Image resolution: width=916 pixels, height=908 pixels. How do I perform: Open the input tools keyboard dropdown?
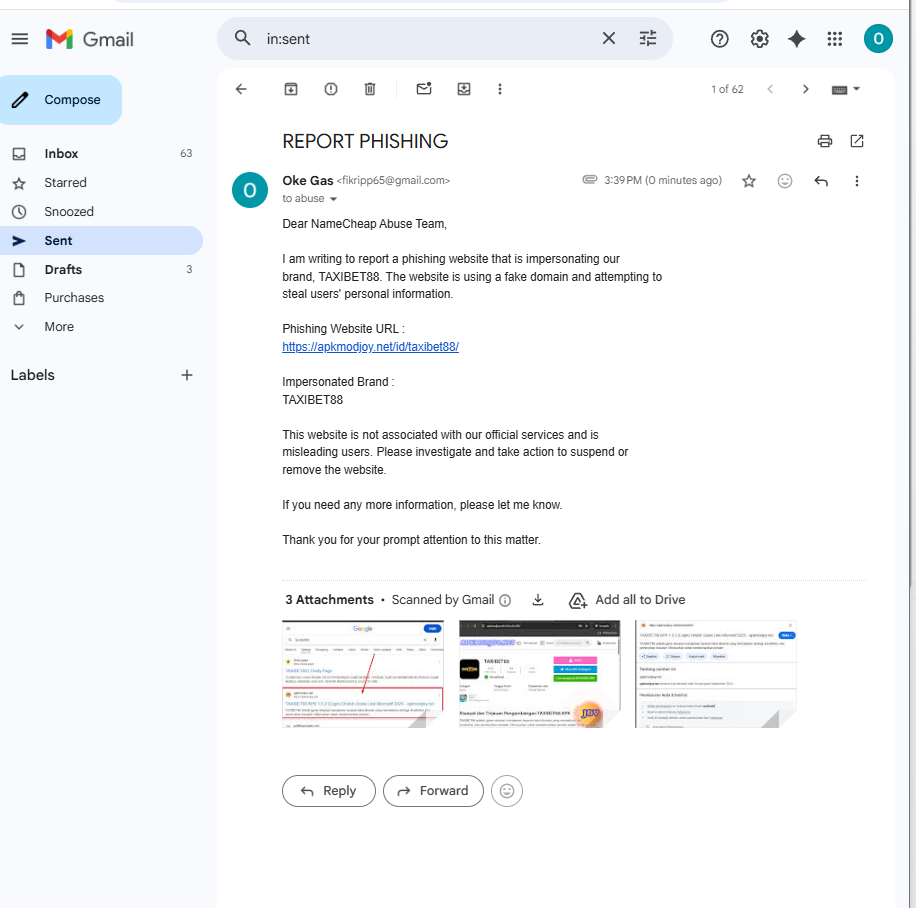click(x=845, y=89)
